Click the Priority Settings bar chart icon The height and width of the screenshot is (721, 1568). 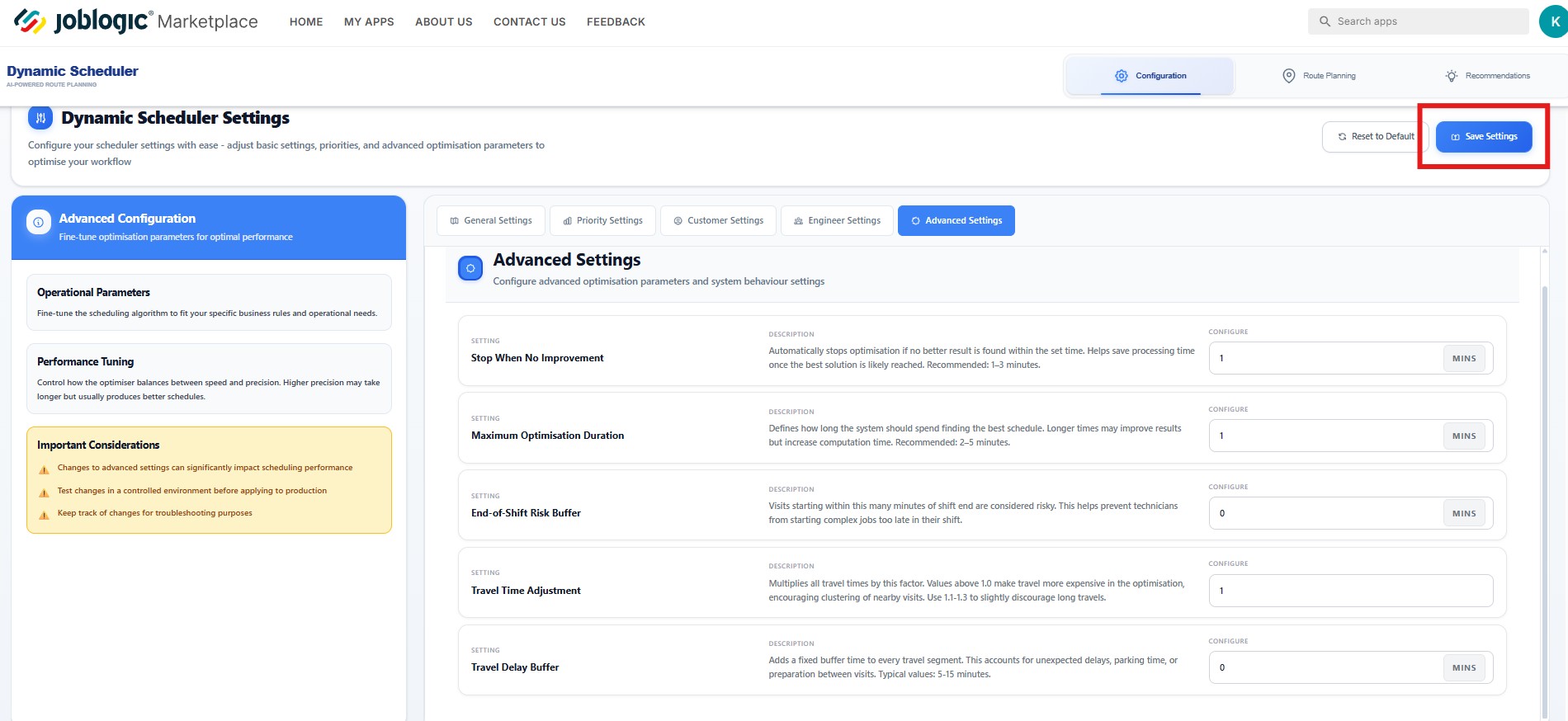568,221
